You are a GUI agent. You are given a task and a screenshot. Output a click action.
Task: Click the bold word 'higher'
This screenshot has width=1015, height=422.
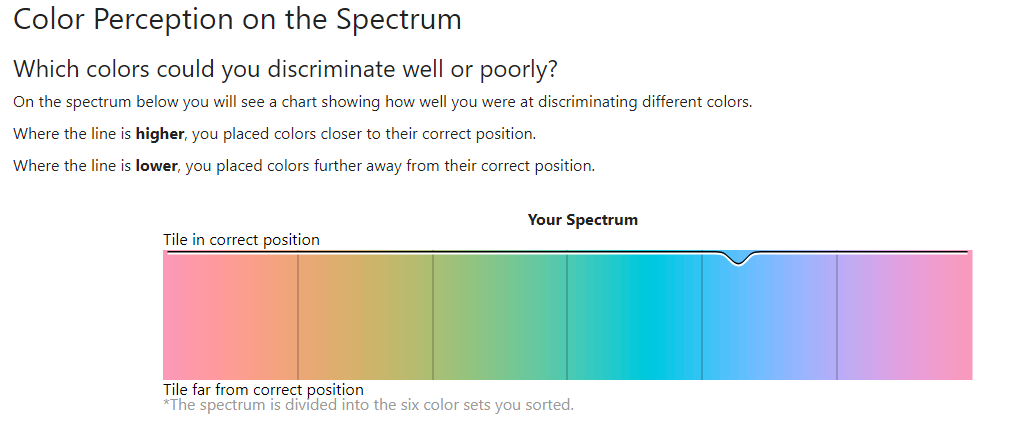point(160,134)
